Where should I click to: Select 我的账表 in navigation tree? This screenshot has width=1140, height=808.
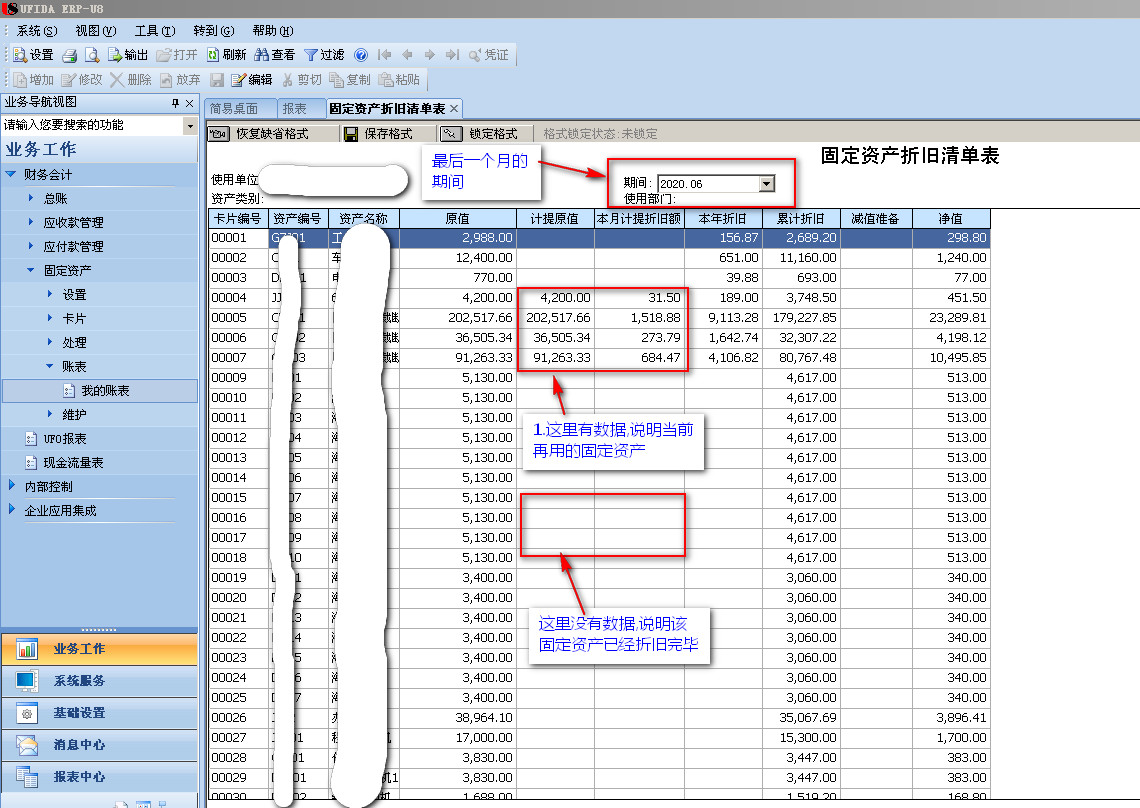(104, 391)
